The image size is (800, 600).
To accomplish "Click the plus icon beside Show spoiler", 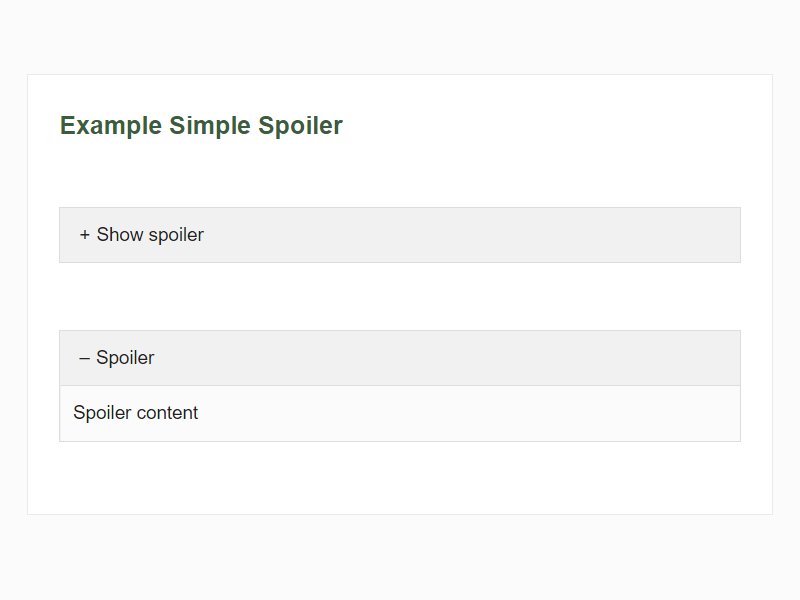I will pyautogui.click(x=85, y=235).
